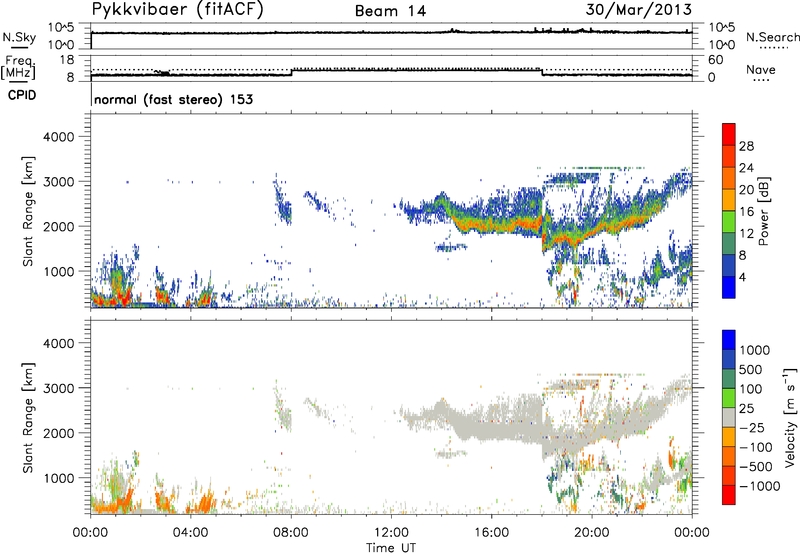This screenshot has width=800, height=554.
Task: Click the 20:00 time tick label
Action: pos(592,533)
